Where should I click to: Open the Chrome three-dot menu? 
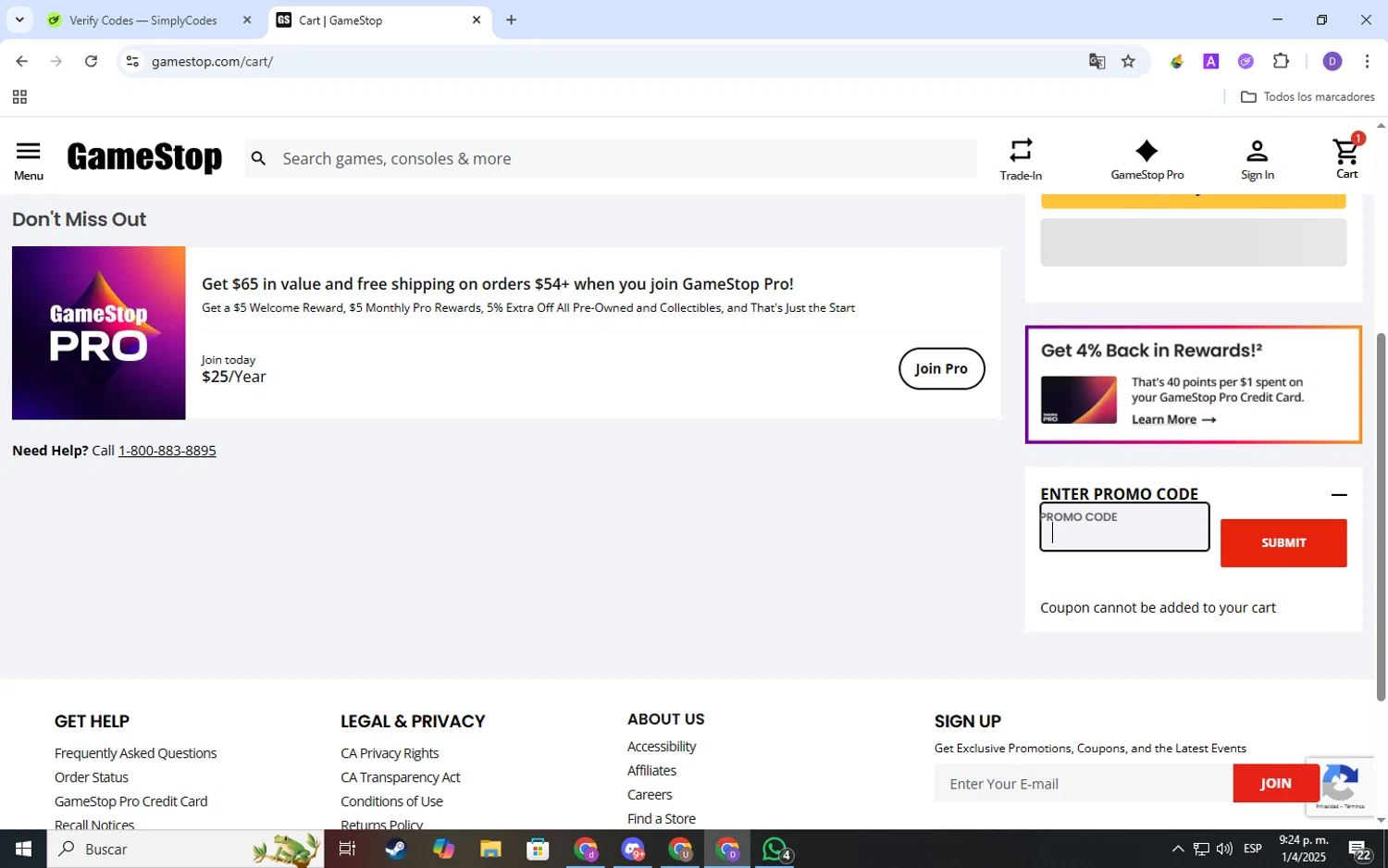click(x=1367, y=61)
